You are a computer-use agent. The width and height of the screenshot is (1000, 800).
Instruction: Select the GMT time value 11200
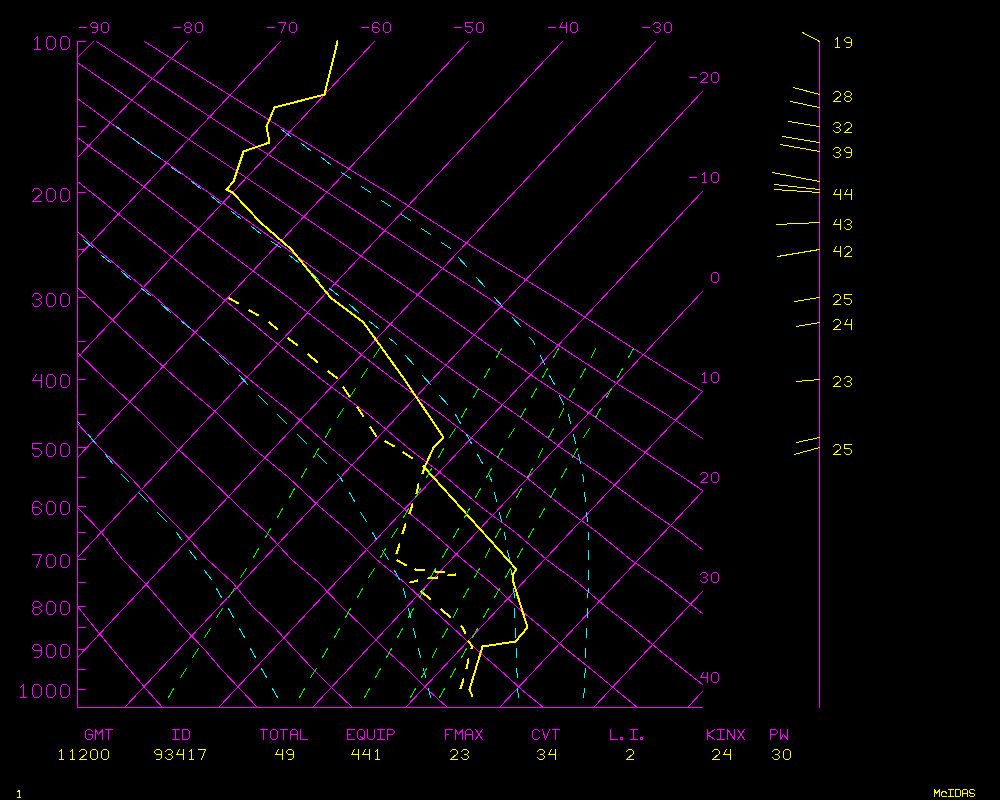pyautogui.click(x=83, y=755)
